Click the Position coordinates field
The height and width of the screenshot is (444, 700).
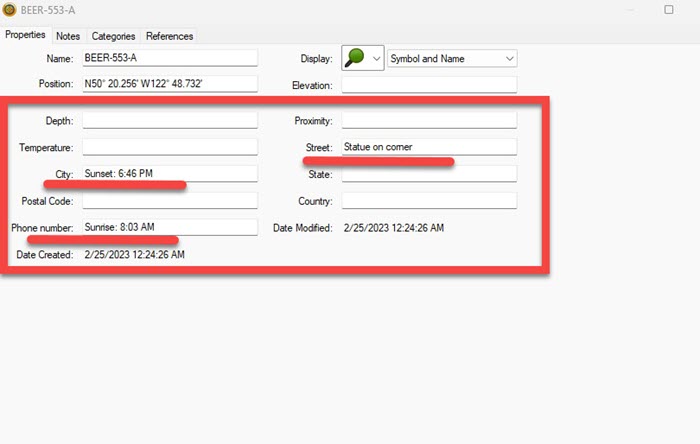169,84
